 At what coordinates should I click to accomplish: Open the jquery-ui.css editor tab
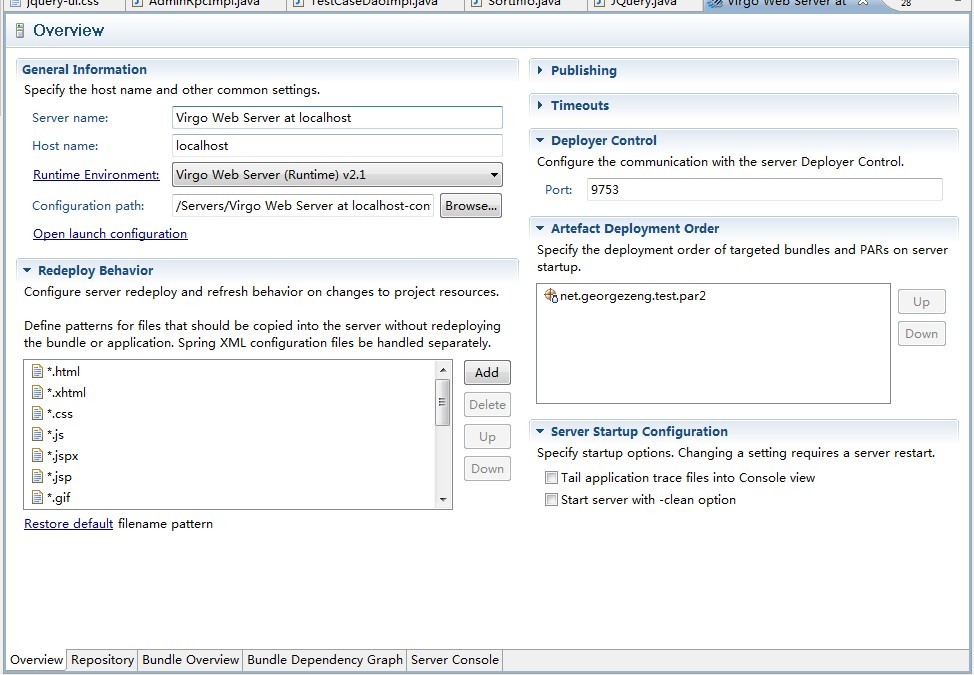pos(62,3)
